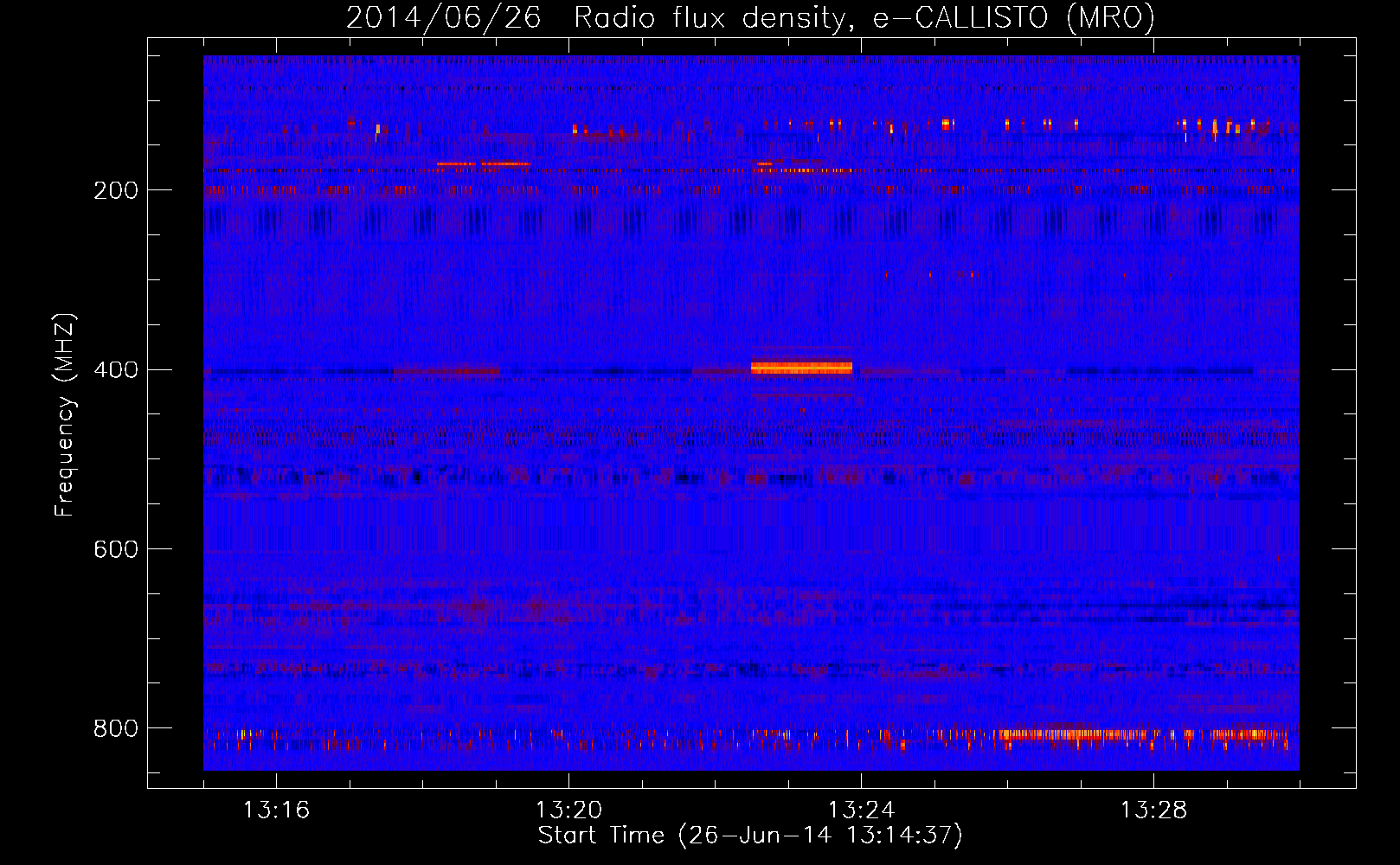Click the 13:24 time tick label

point(861,810)
